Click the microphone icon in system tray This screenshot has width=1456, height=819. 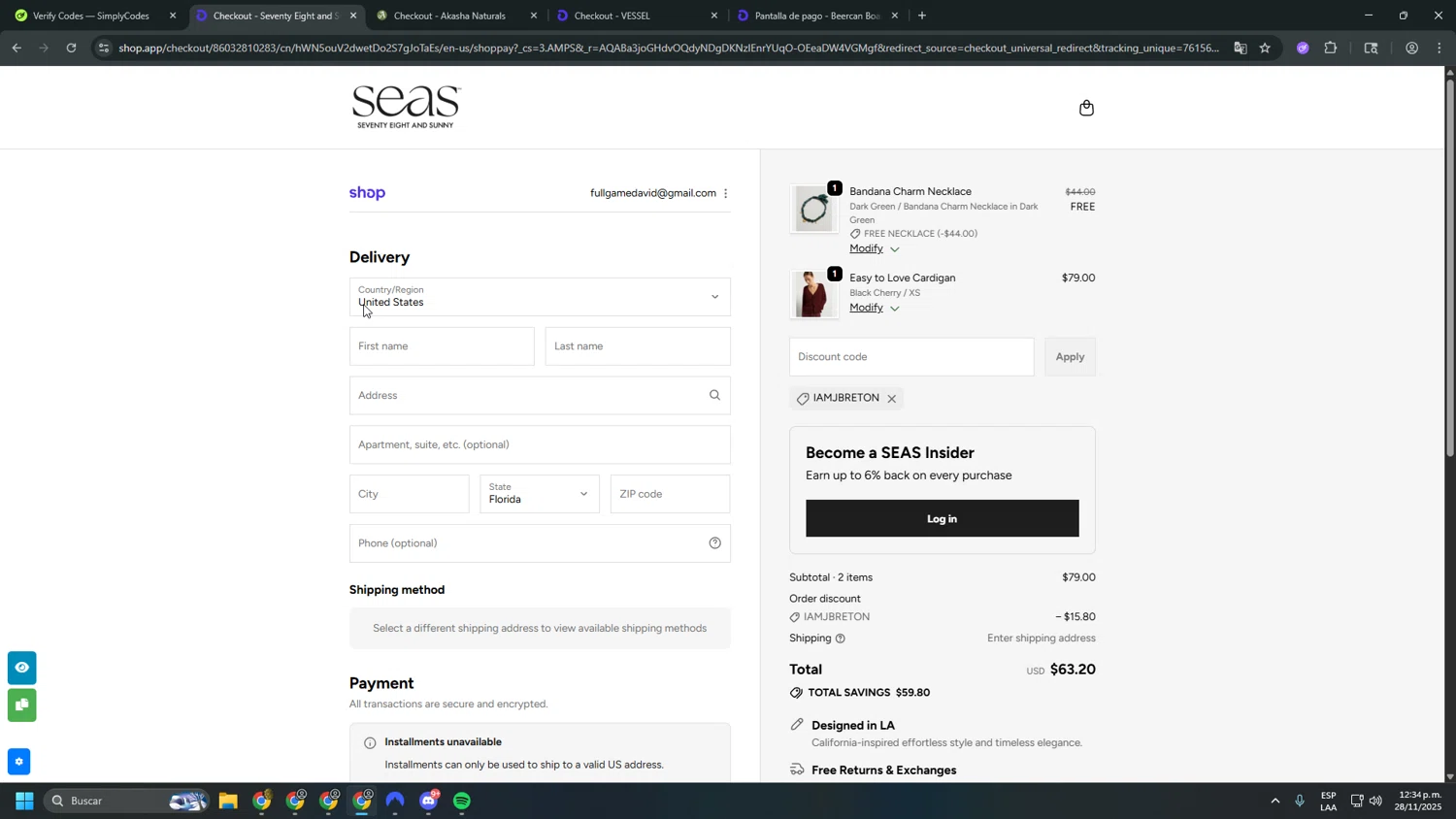click(x=1300, y=802)
